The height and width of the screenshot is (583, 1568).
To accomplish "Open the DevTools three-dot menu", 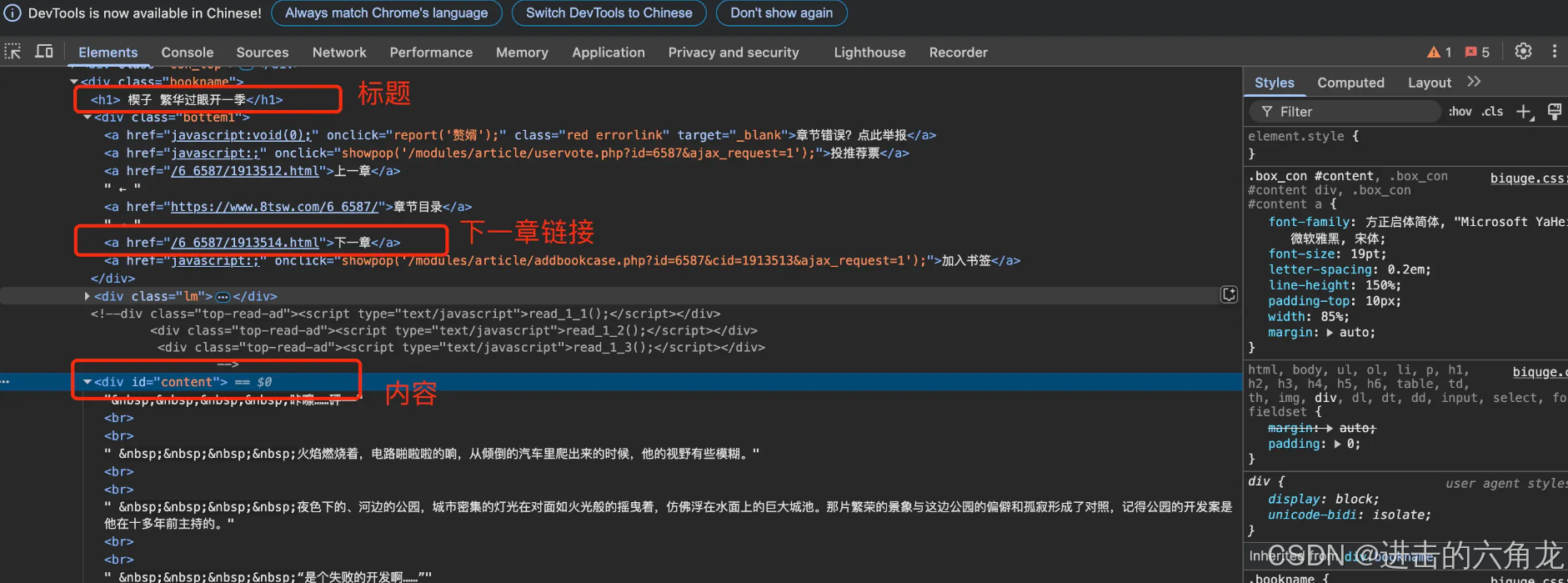I will point(1555,52).
